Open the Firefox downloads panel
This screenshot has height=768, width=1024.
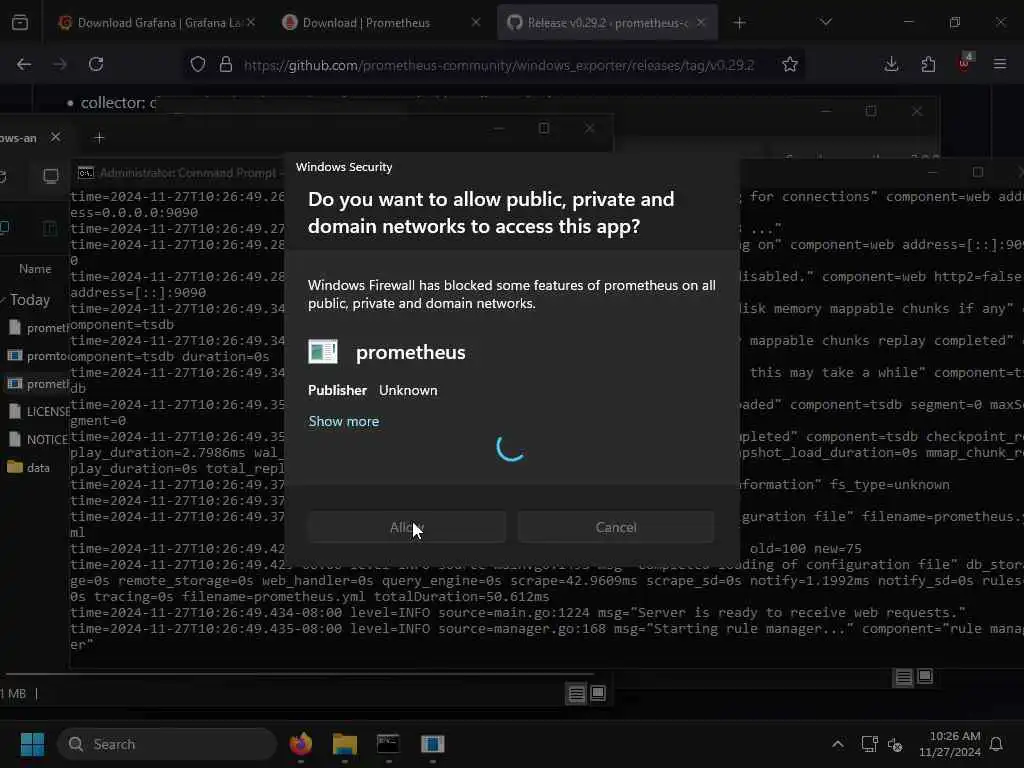[x=891, y=64]
